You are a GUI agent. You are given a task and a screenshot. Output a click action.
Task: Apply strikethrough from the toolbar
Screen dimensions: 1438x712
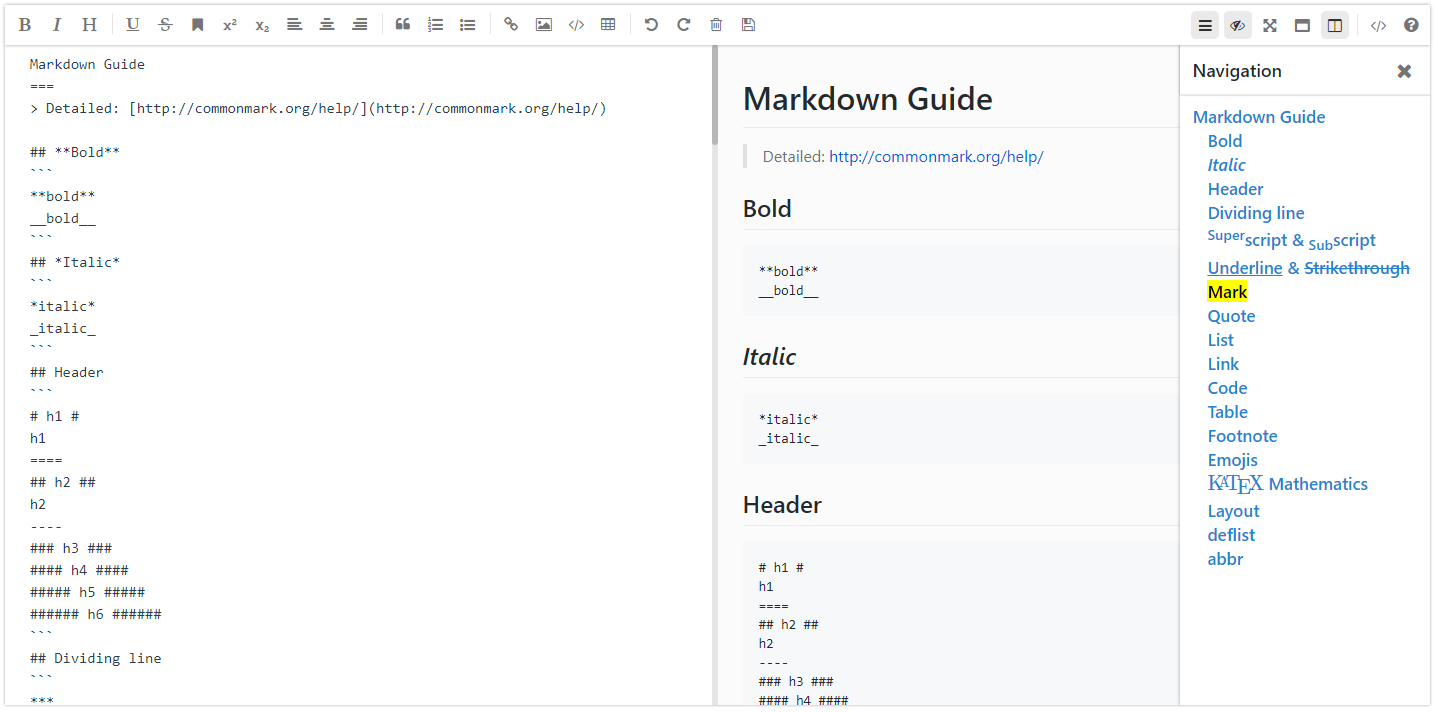pyautogui.click(x=165, y=25)
